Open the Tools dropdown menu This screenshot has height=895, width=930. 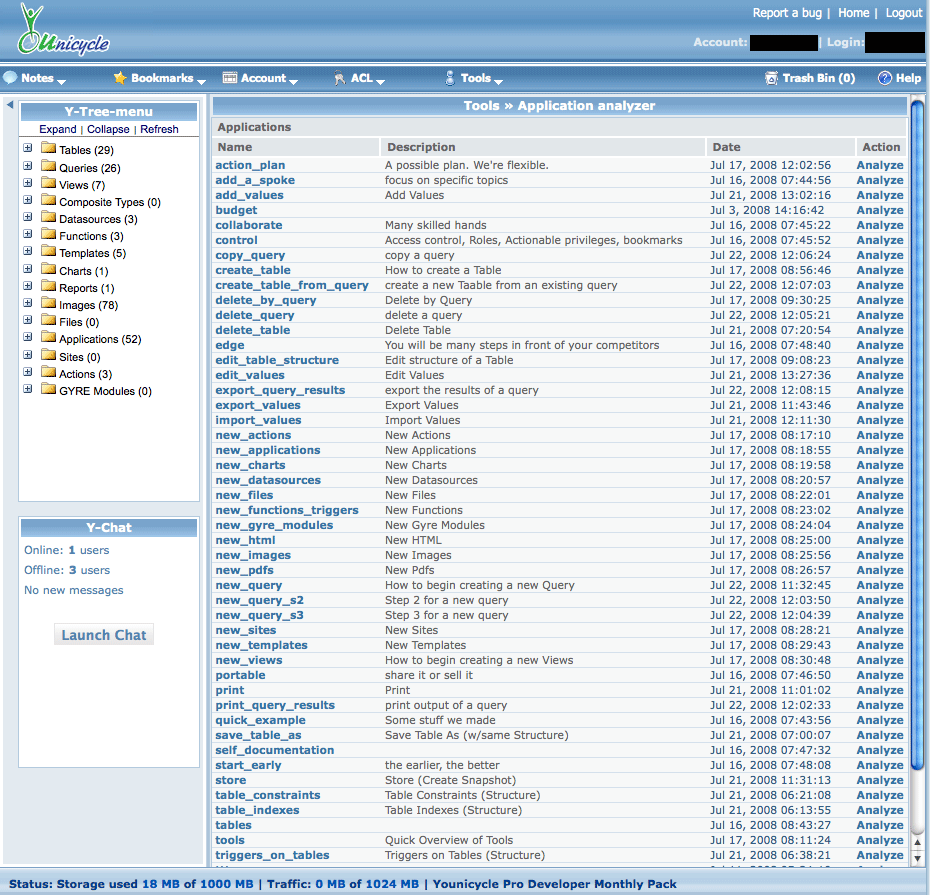coord(475,78)
